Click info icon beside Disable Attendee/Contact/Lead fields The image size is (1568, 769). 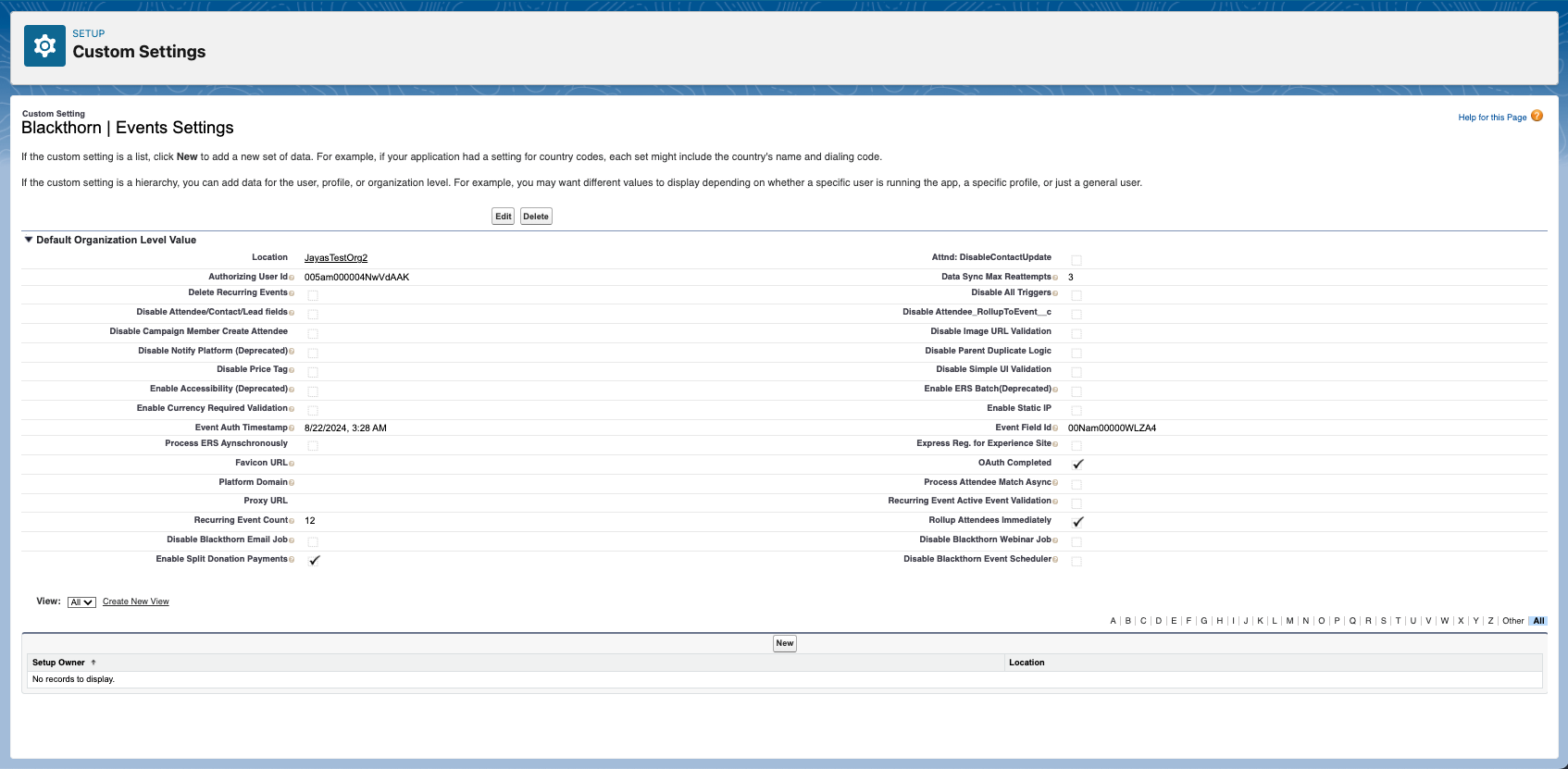[292, 313]
